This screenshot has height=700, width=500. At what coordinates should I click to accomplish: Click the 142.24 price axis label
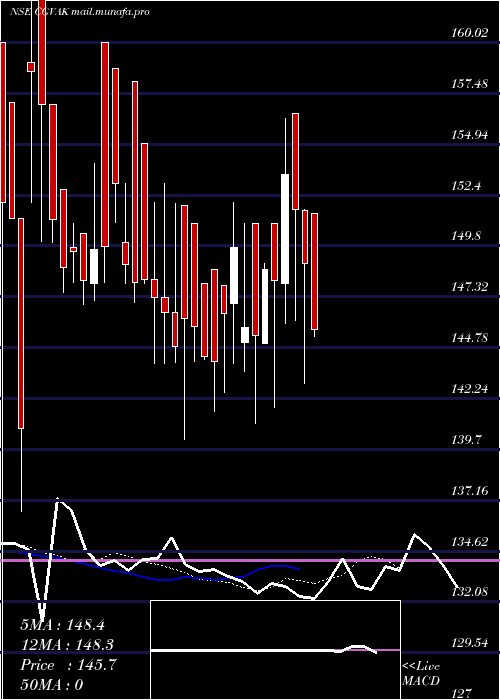(470, 388)
